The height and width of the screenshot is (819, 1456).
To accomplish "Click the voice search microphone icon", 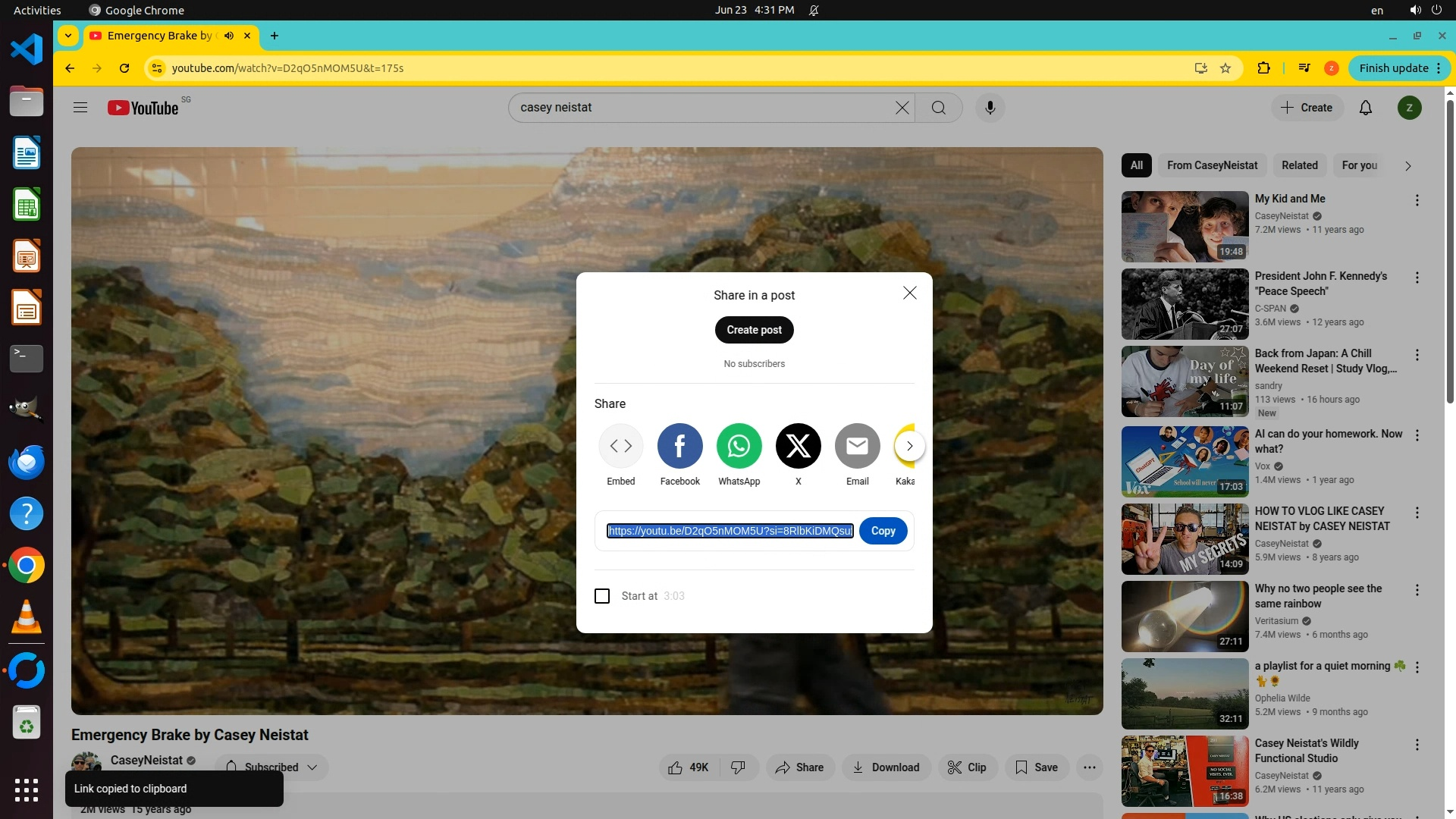I will pos(990,108).
